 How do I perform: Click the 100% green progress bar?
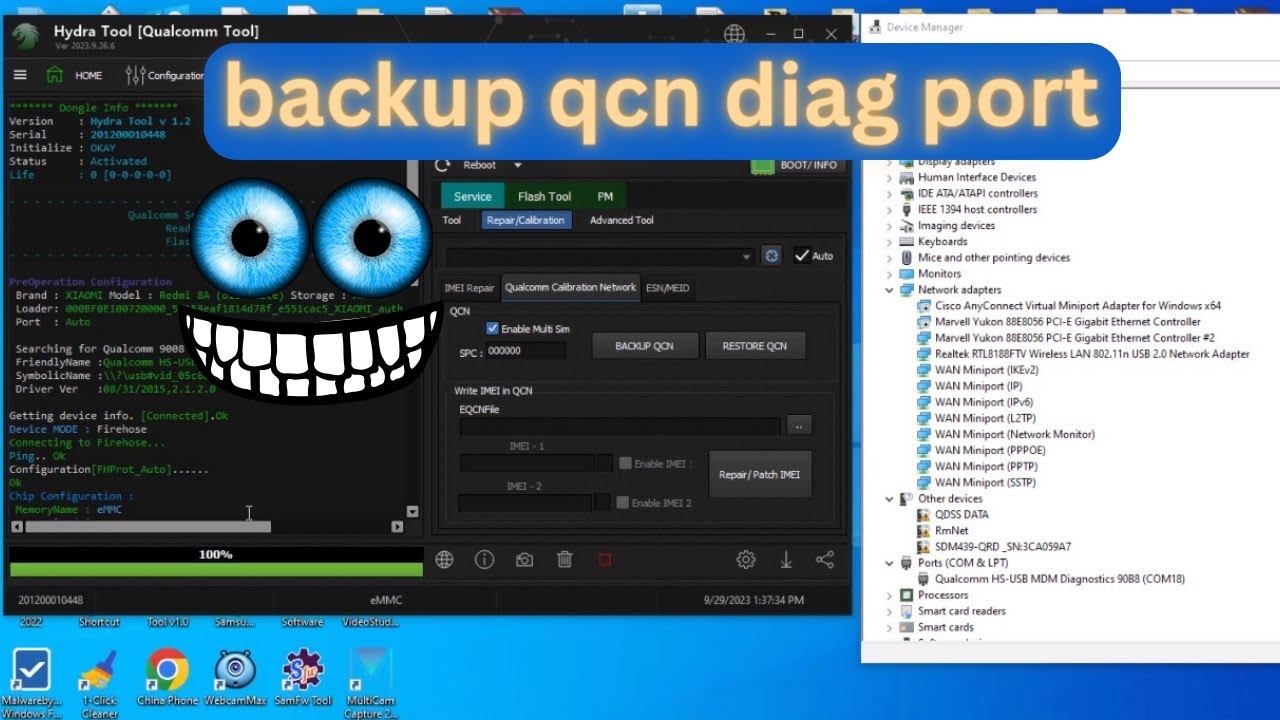pyautogui.click(x=216, y=569)
